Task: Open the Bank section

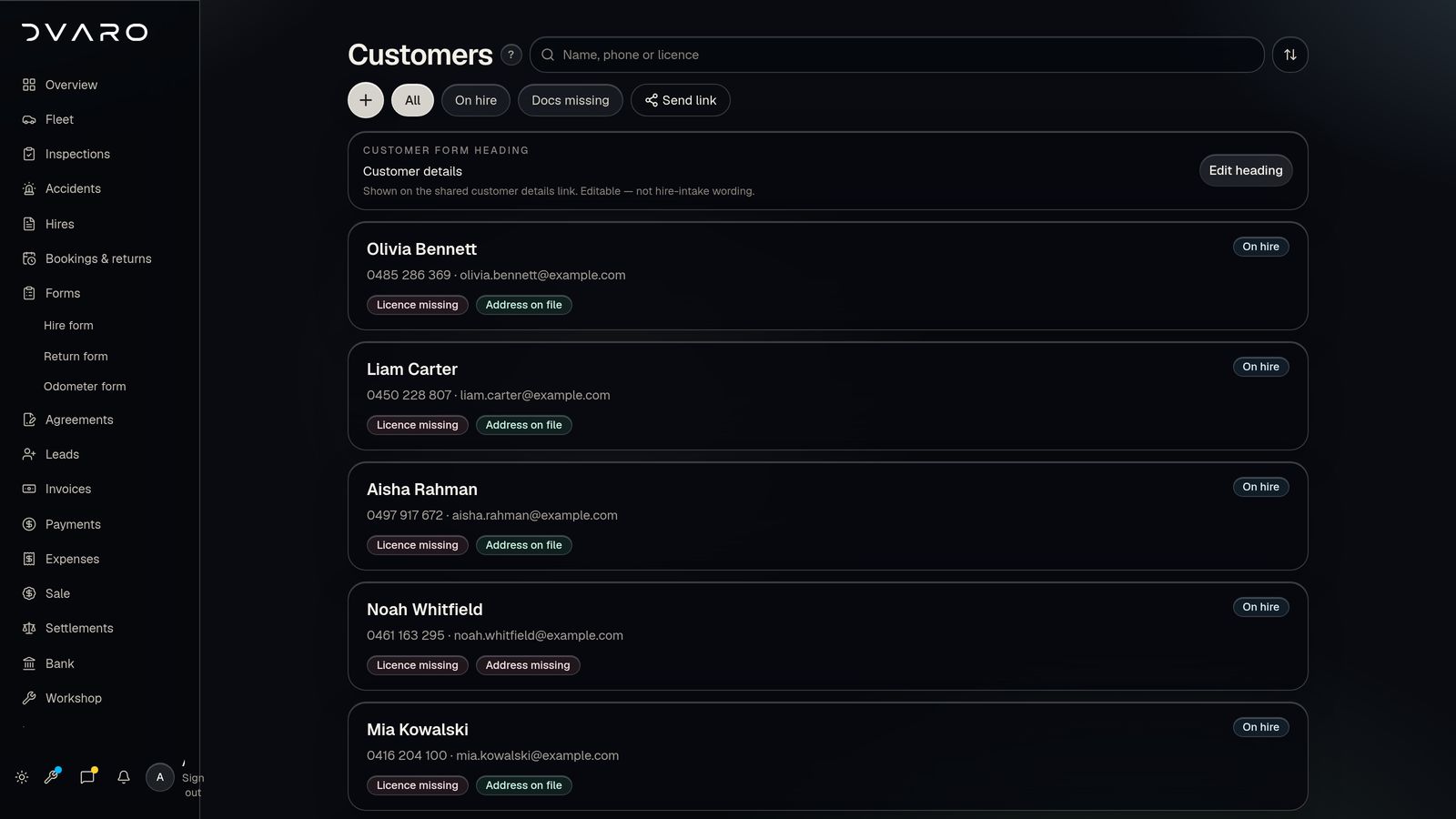Action: (48, 663)
